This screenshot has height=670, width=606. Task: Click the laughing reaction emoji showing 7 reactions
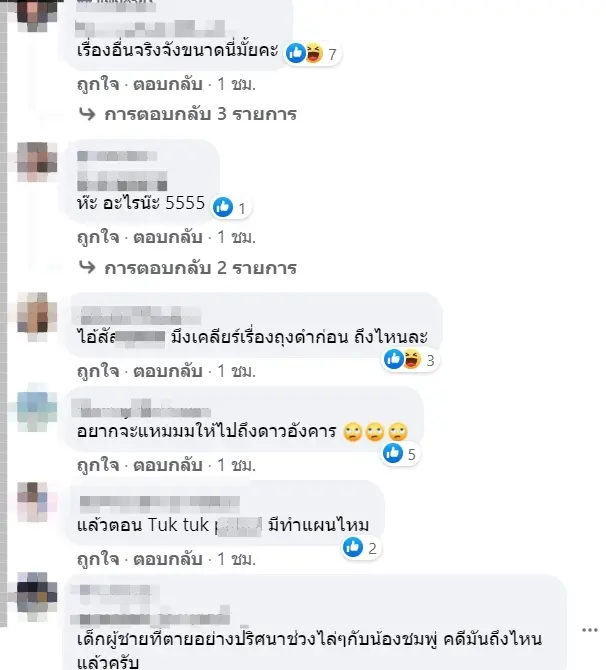[314, 53]
